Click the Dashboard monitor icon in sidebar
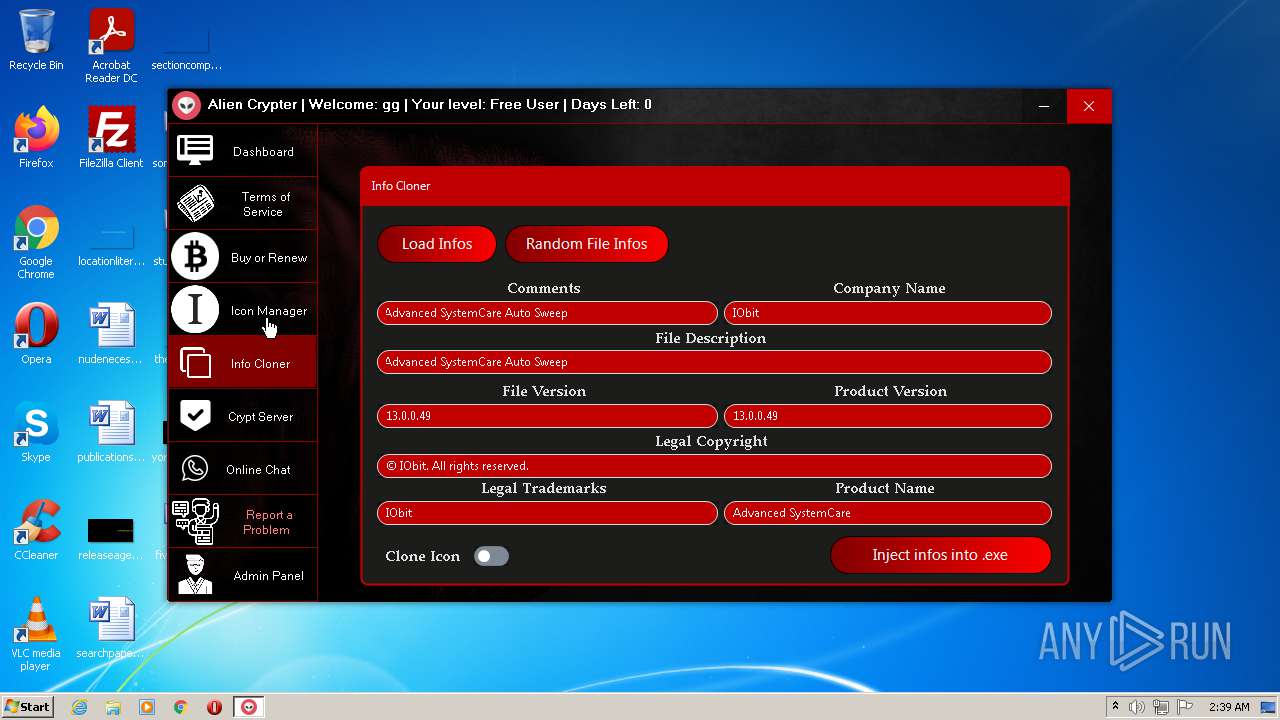 (x=195, y=151)
